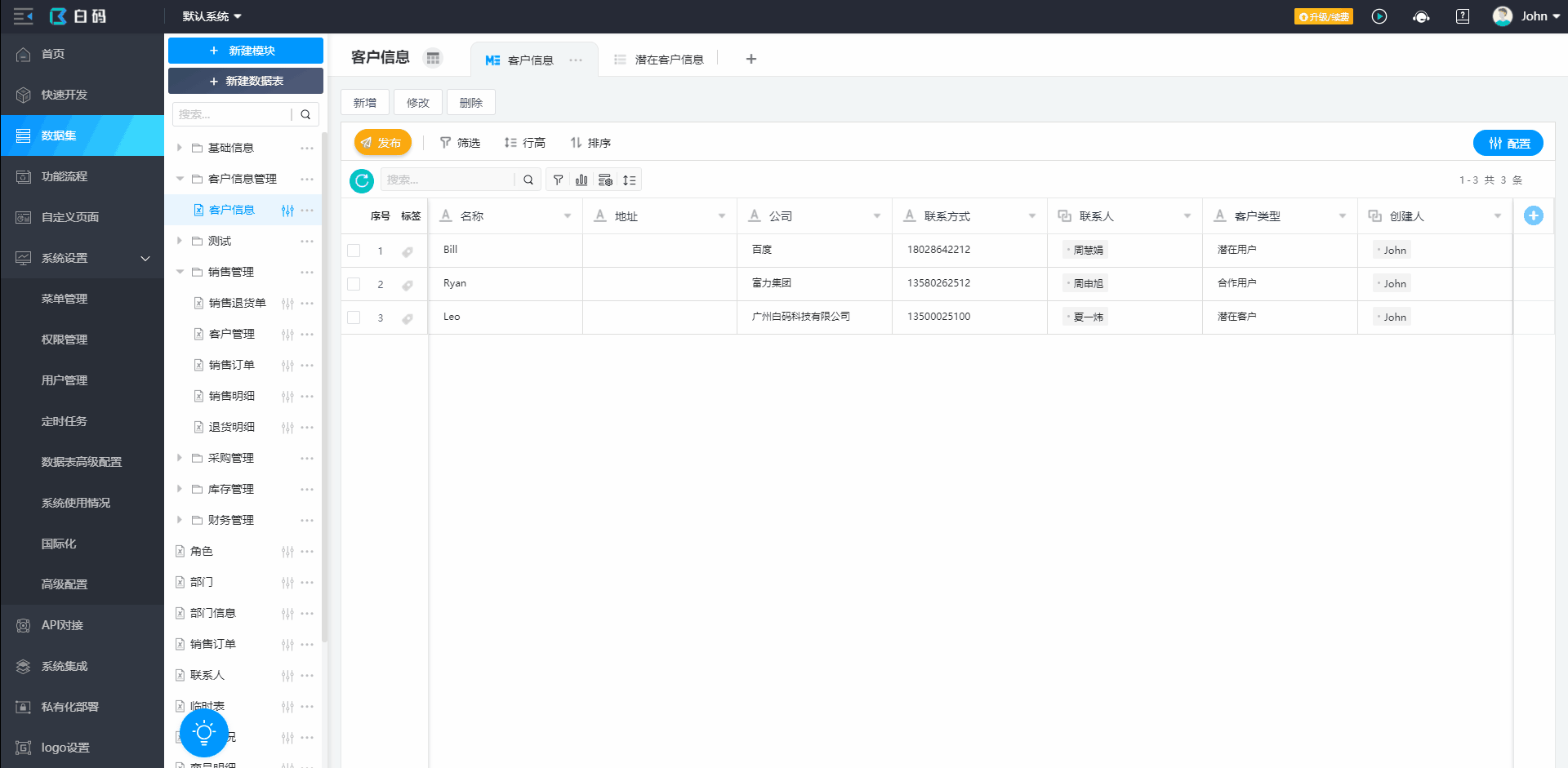This screenshot has width=1568, height=768.
Task: Select the checkbox for row 2 Ryan
Action: click(x=354, y=284)
